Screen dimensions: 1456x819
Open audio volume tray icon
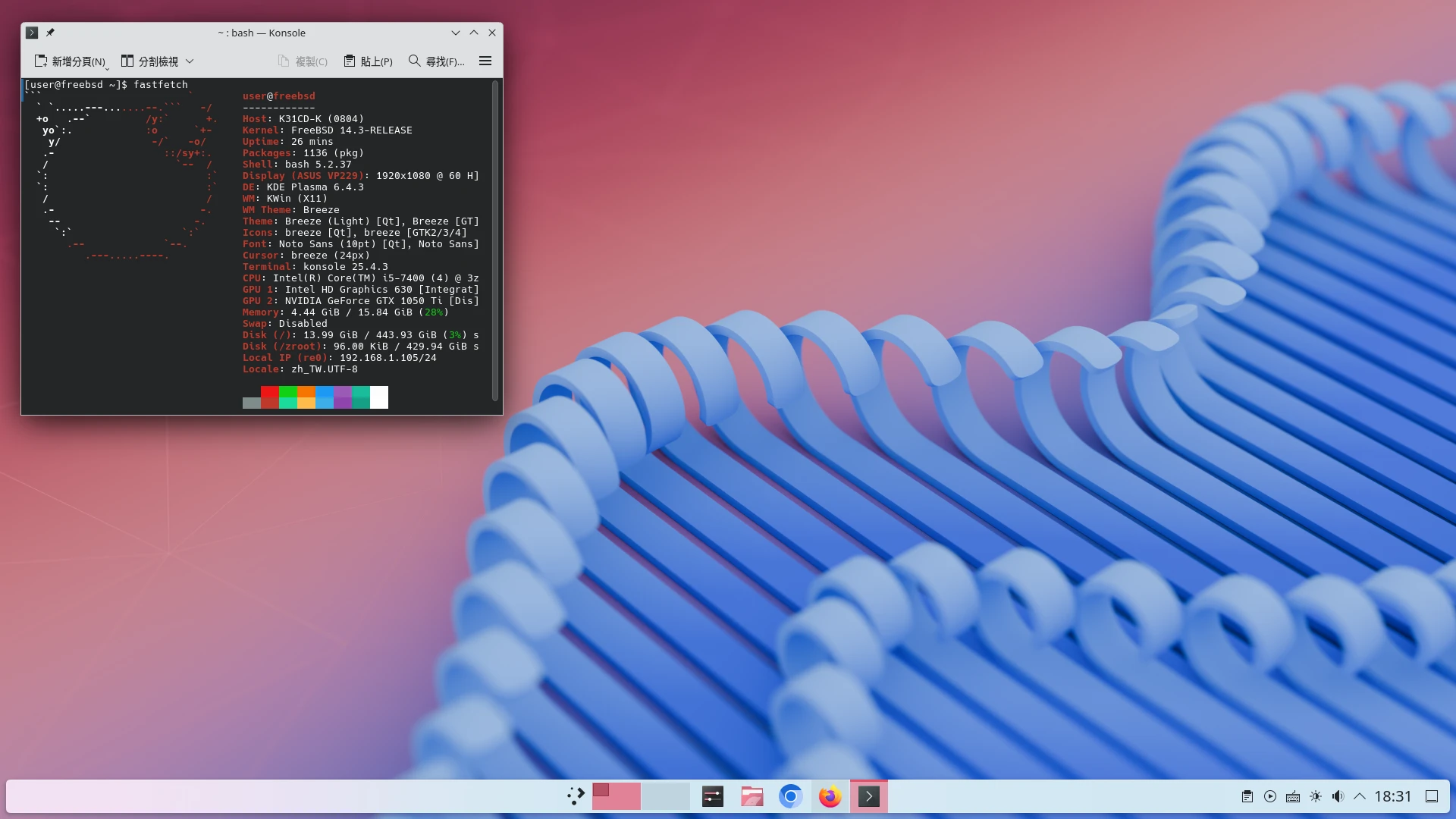point(1338,796)
